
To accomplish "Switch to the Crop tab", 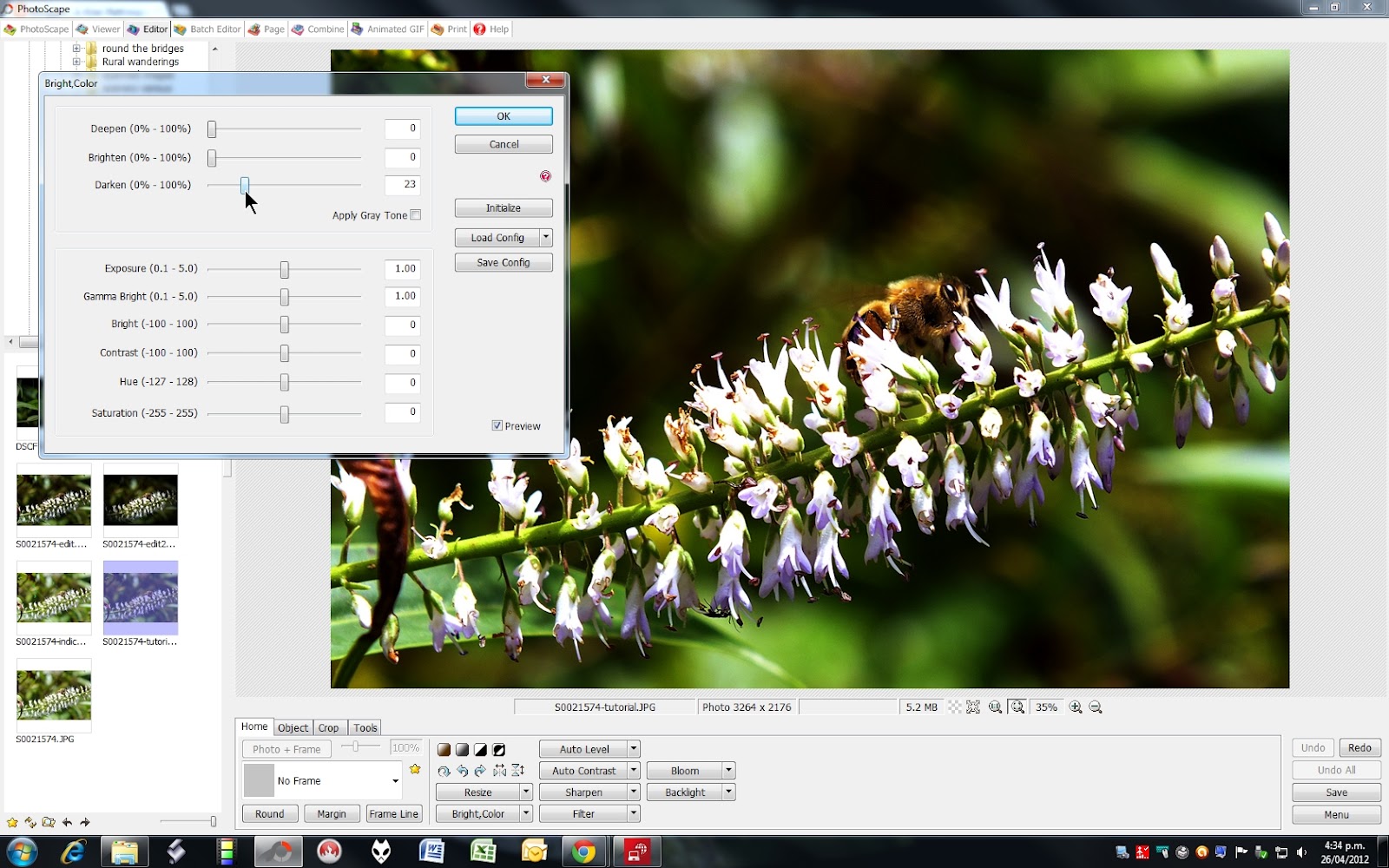I will click(329, 727).
